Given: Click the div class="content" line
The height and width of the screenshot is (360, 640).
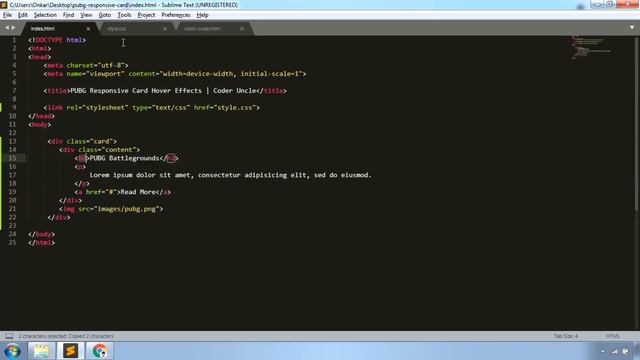Looking at the screenshot, I should pos(99,150).
